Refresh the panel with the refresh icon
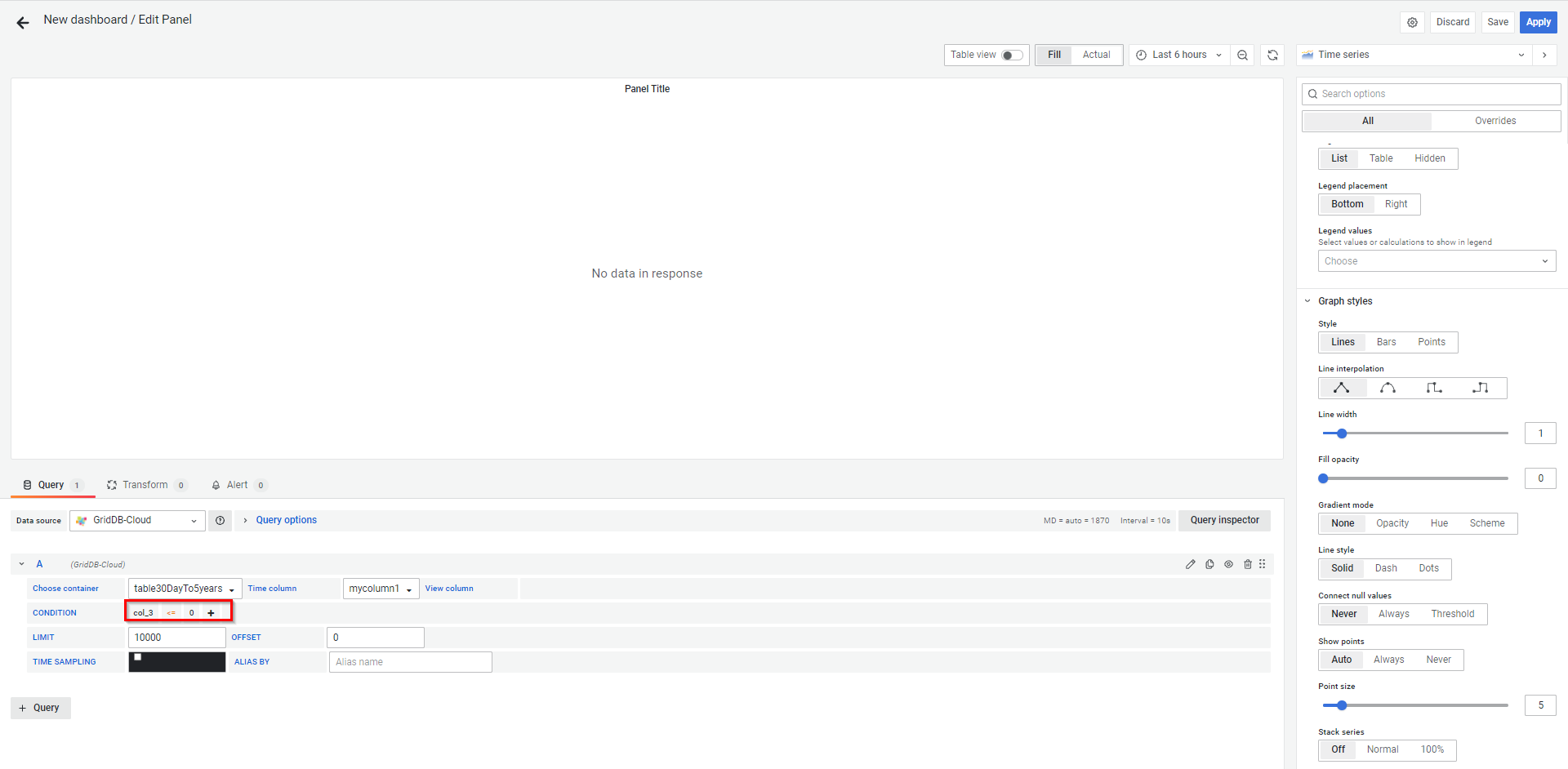1568x769 pixels. [x=1272, y=56]
